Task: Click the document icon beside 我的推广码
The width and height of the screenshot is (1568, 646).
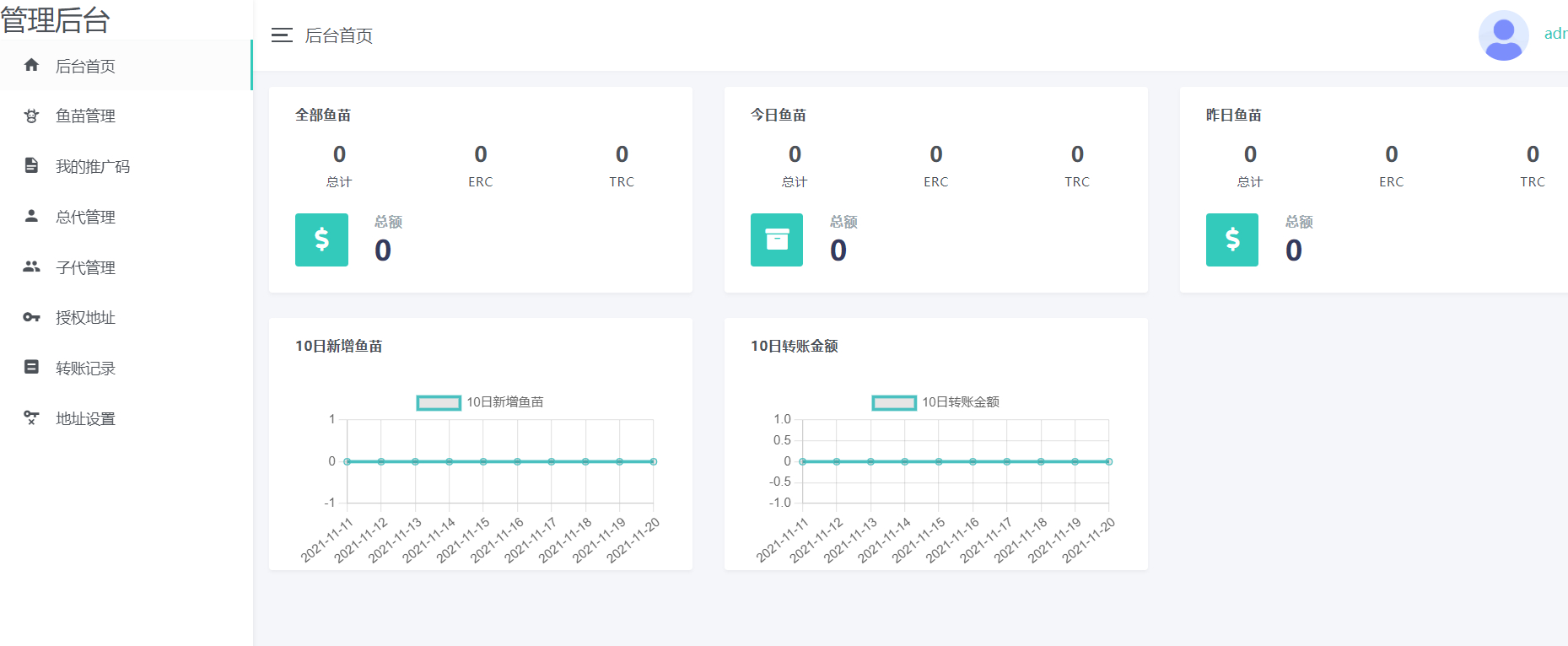Action: tap(31, 165)
